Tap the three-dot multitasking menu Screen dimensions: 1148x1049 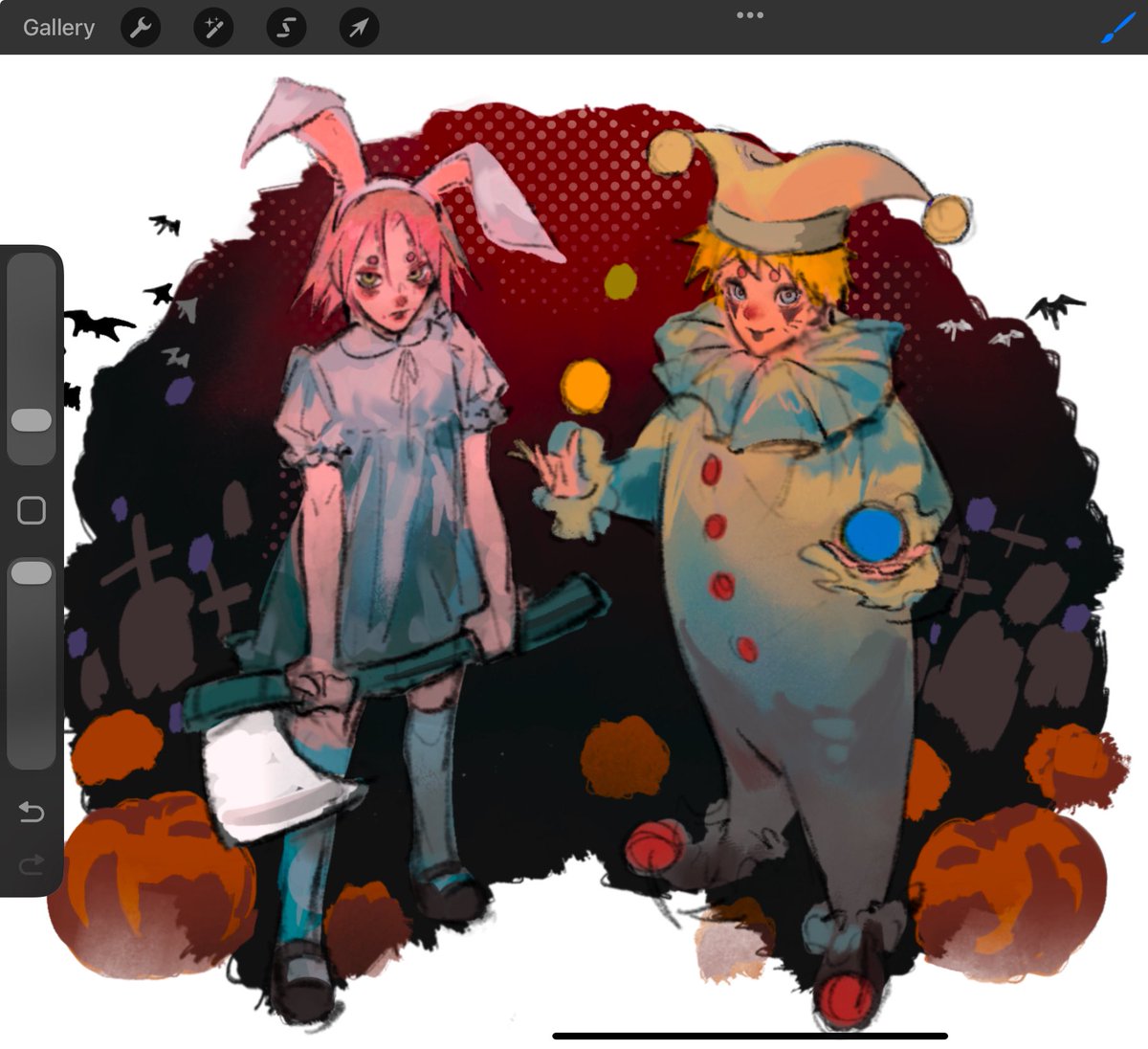coord(750,15)
